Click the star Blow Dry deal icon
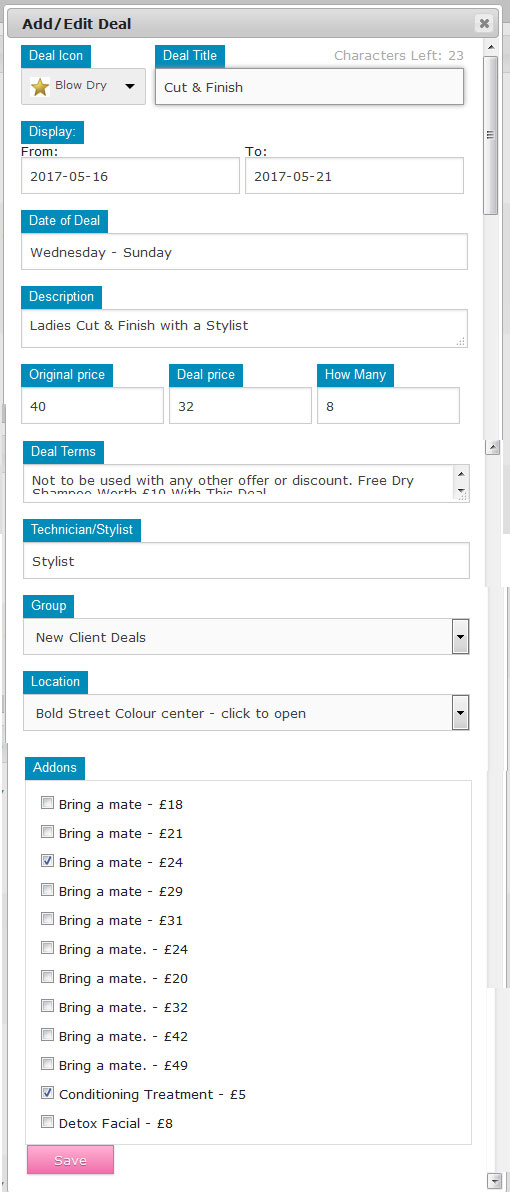This screenshot has width=510, height=1202. pyautogui.click(x=40, y=87)
